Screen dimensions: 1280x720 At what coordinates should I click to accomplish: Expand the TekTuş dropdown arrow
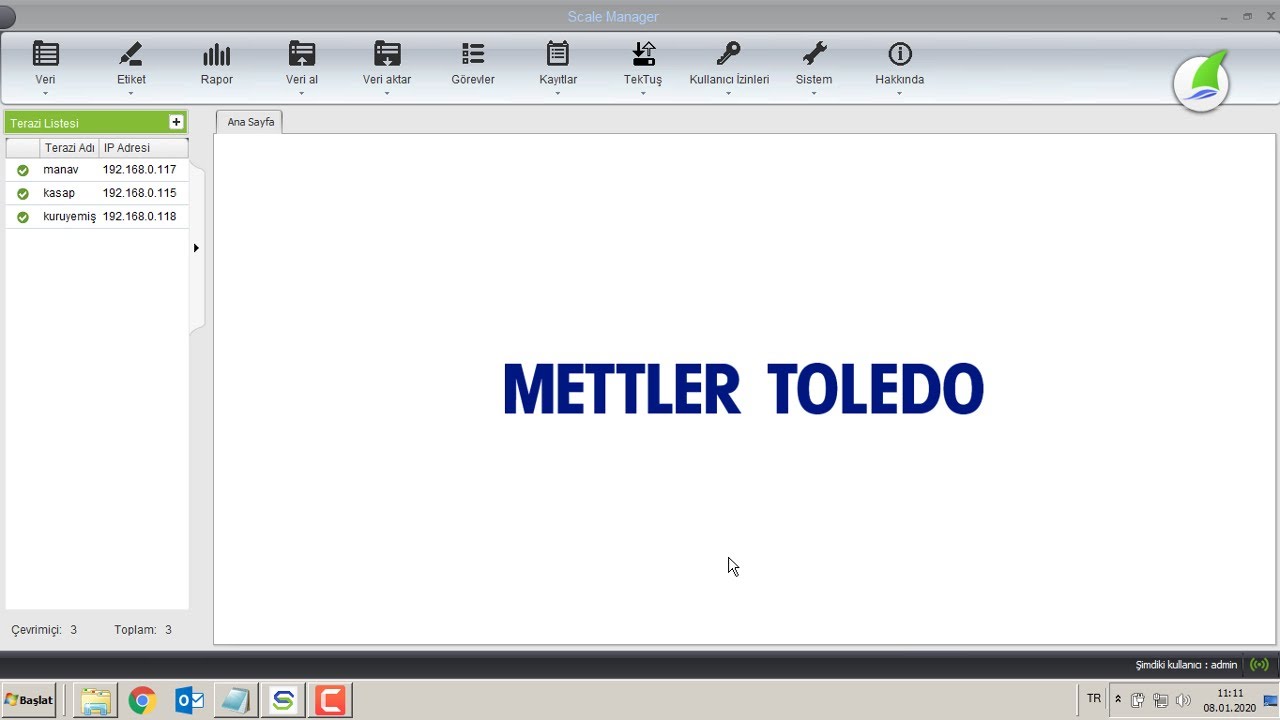point(643,94)
